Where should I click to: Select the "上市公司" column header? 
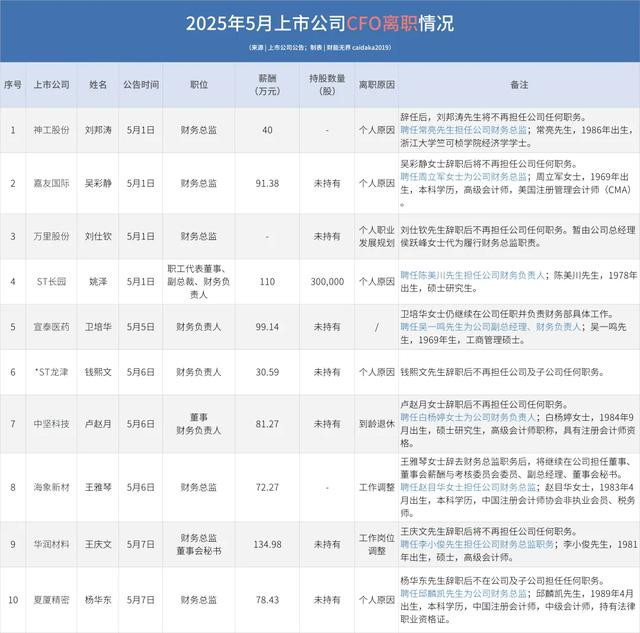point(51,85)
